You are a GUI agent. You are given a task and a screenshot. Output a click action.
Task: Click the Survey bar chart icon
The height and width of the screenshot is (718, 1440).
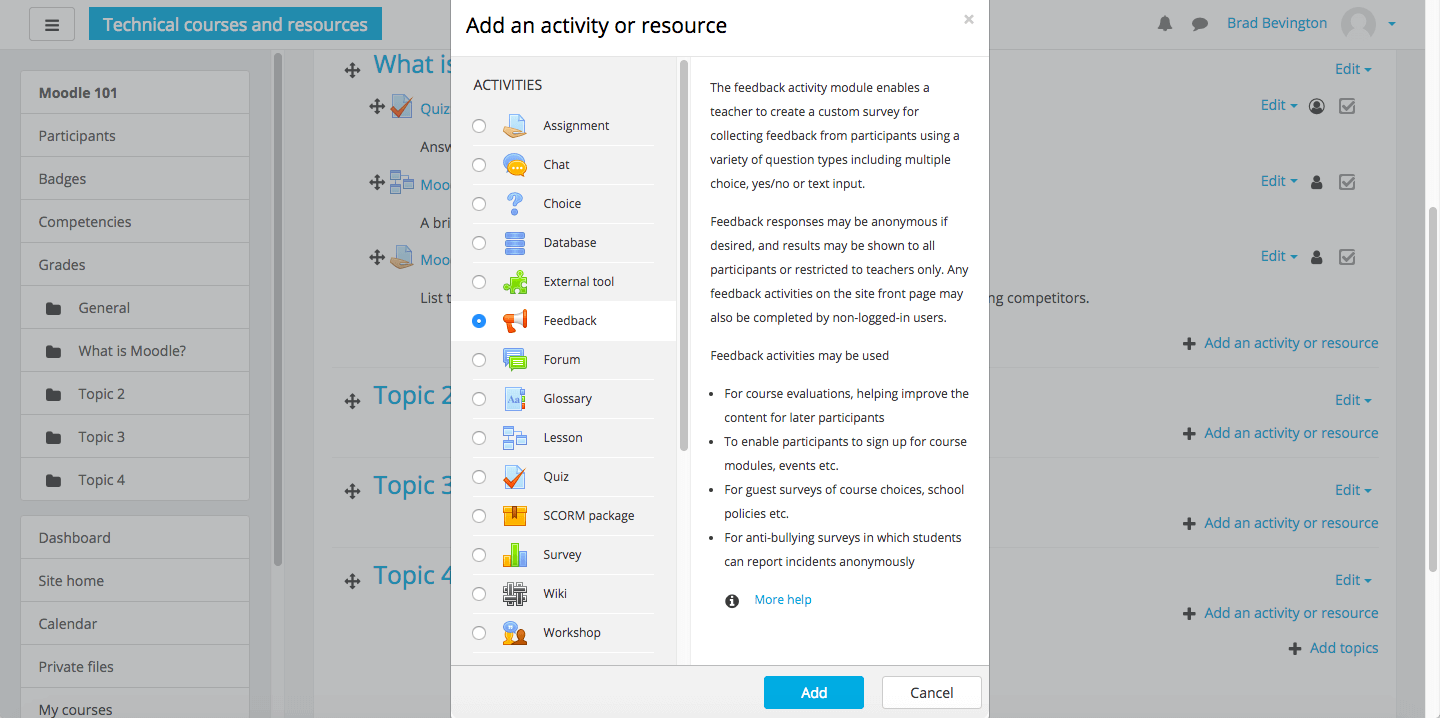[515, 555]
